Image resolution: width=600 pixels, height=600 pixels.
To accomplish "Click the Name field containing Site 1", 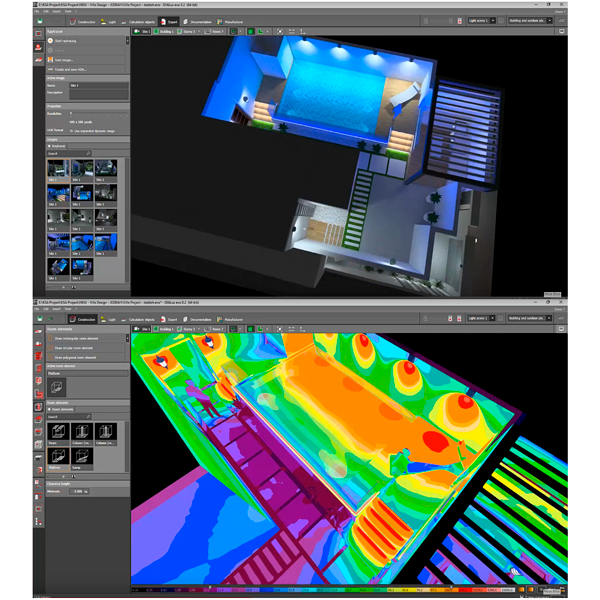I will (x=97, y=86).
